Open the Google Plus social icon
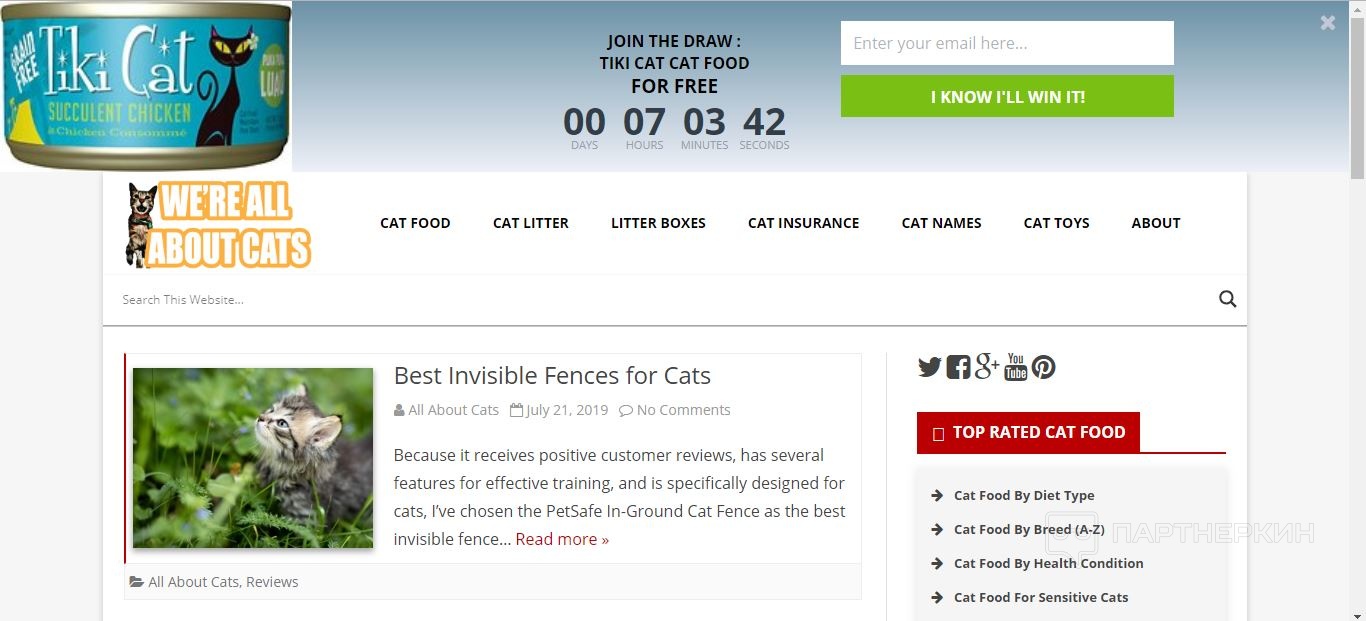Screen dimensions: 1366x621 point(987,366)
